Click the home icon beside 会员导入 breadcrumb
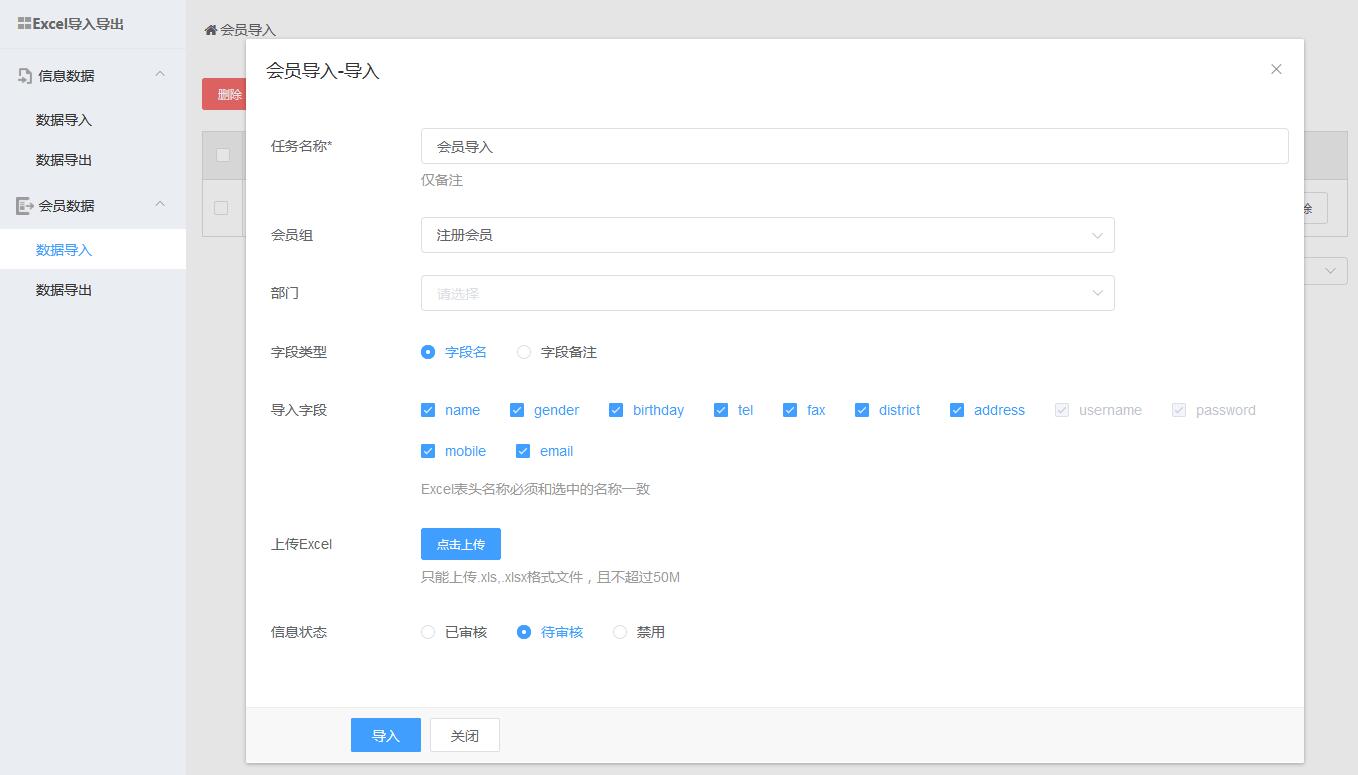Image resolution: width=1358 pixels, height=775 pixels. pyautogui.click(x=211, y=30)
